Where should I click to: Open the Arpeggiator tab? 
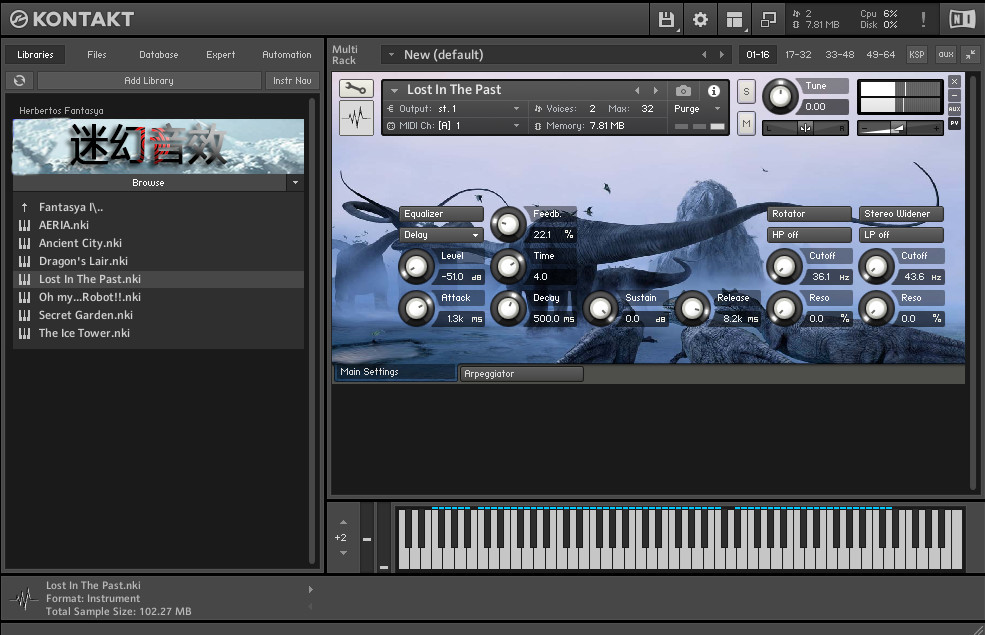521,374
